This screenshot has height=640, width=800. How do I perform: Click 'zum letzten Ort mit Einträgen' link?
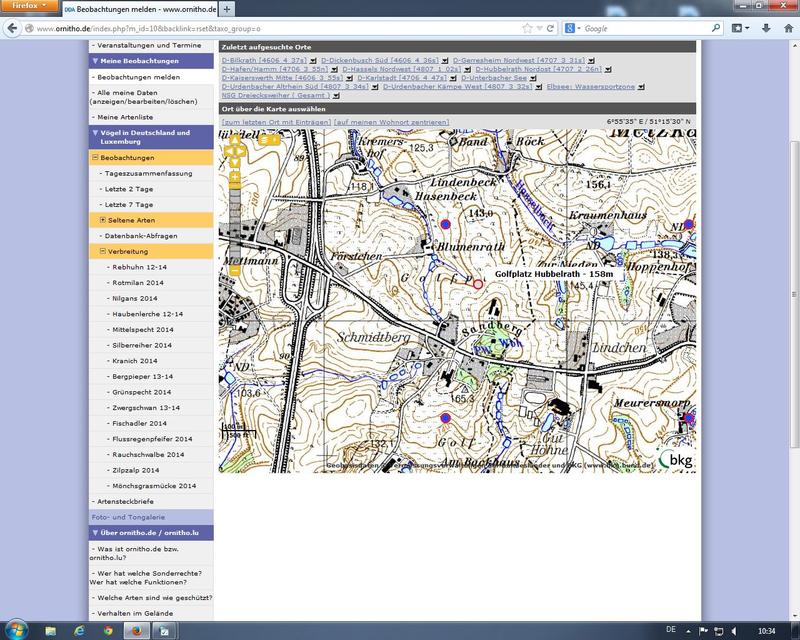[276, 122]
